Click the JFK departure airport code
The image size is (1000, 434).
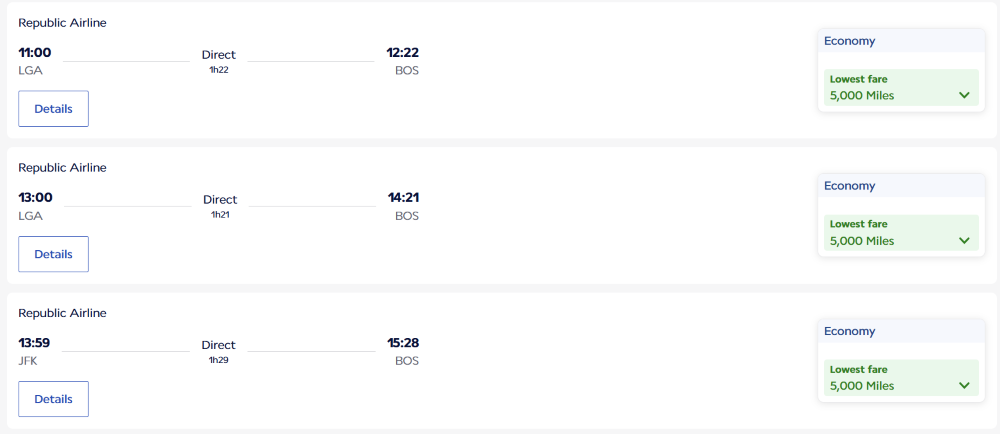click(x=28, y=361)
